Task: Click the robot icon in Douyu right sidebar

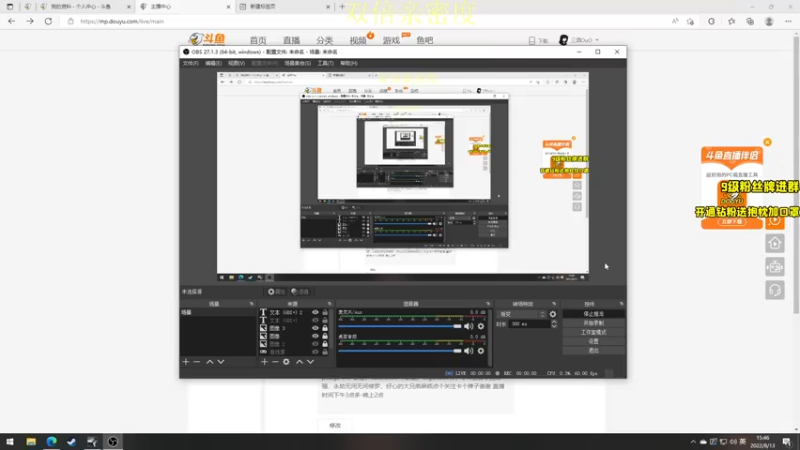Action: 774,267
